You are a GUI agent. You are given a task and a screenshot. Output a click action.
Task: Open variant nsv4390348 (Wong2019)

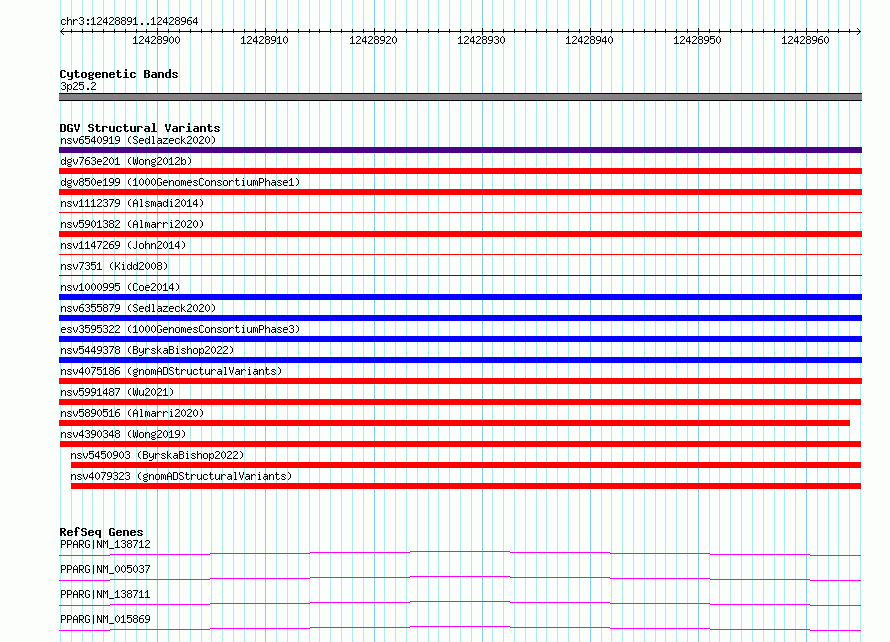pos(123,434)
